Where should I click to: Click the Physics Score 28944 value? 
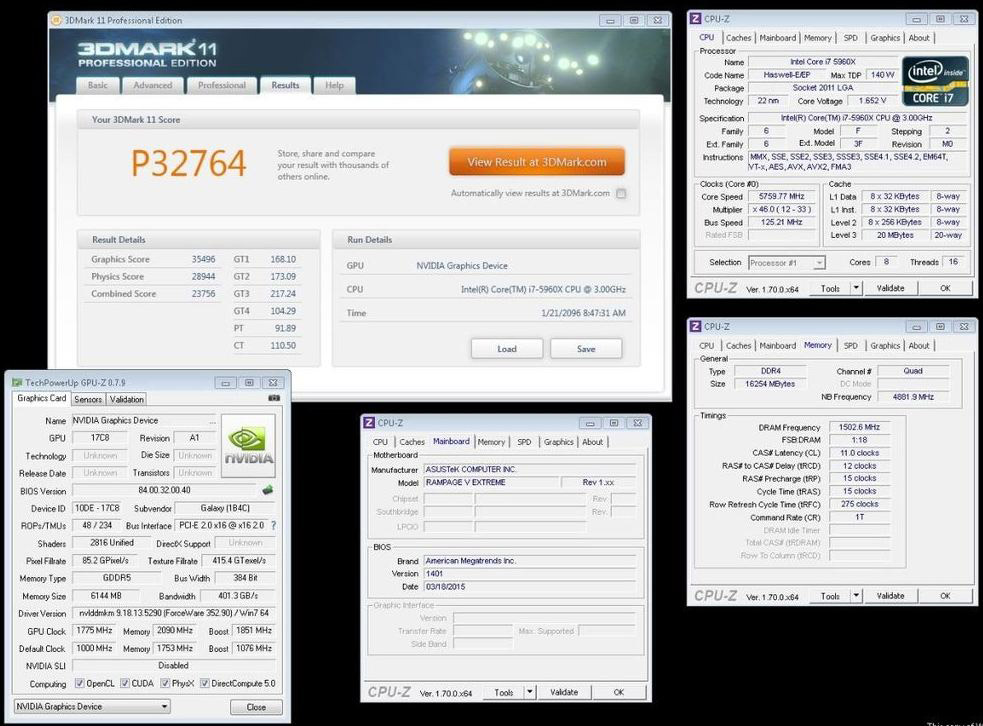[203, 276]
